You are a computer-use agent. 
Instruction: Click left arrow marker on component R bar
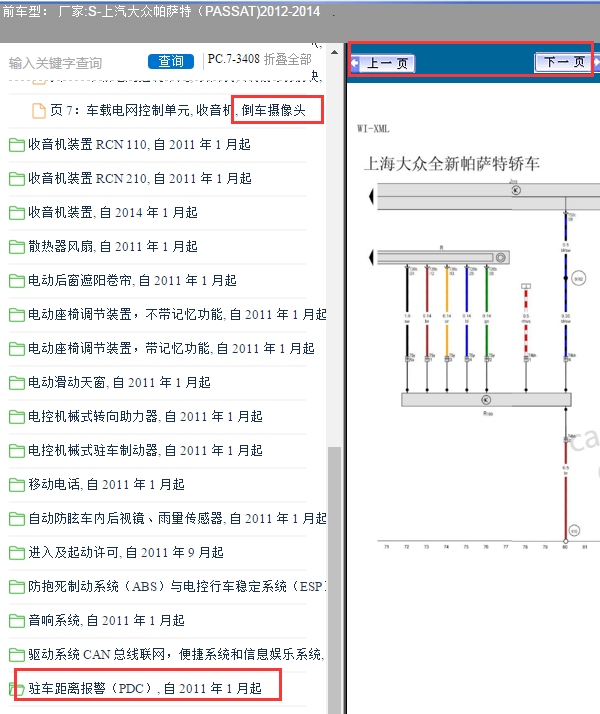coord(371,258)
